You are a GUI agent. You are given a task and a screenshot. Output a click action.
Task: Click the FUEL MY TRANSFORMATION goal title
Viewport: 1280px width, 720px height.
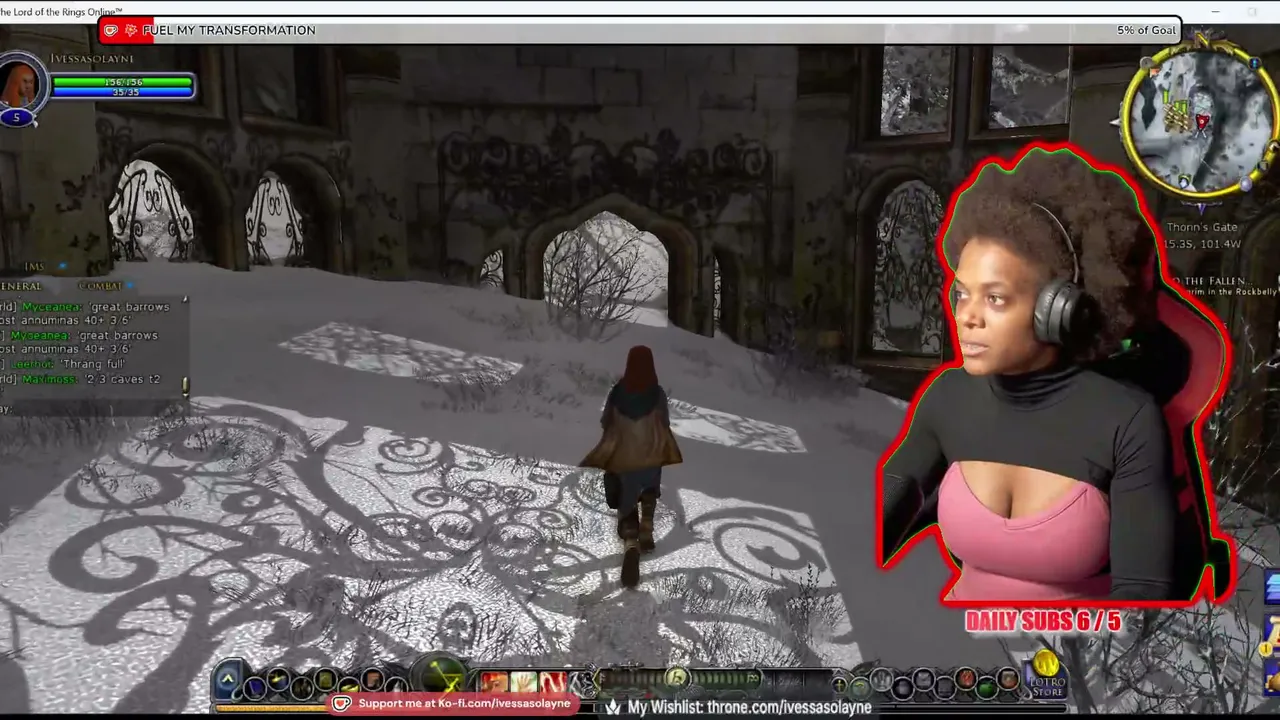tap(229, 30)
